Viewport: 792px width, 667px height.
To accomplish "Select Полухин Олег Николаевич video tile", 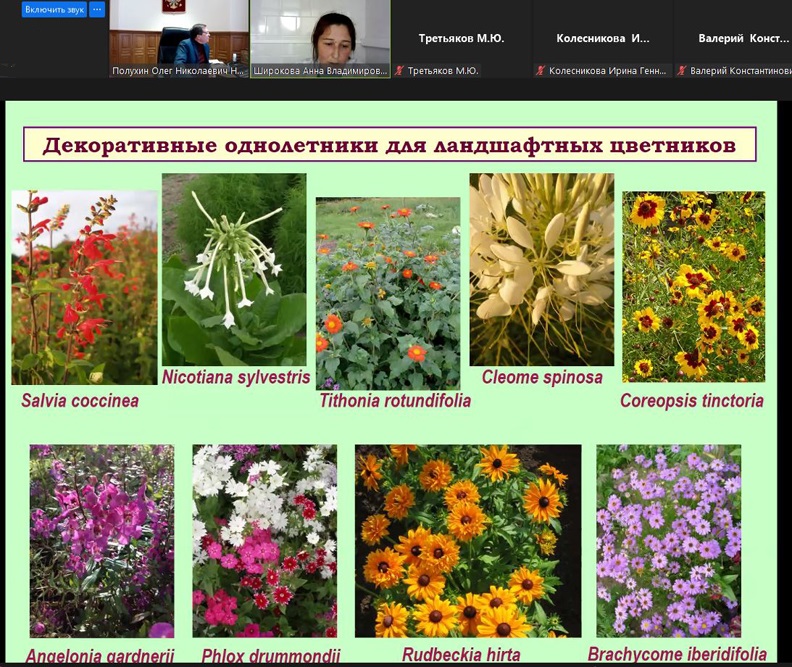I will (x=178, y=34).
